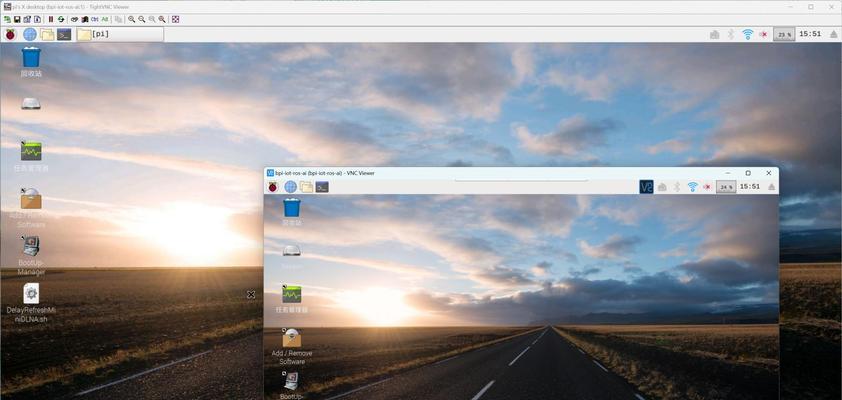The image size is (842, 400).
Task: Open Terminal icon in VNC Viewer window
Action: [322, 187]
